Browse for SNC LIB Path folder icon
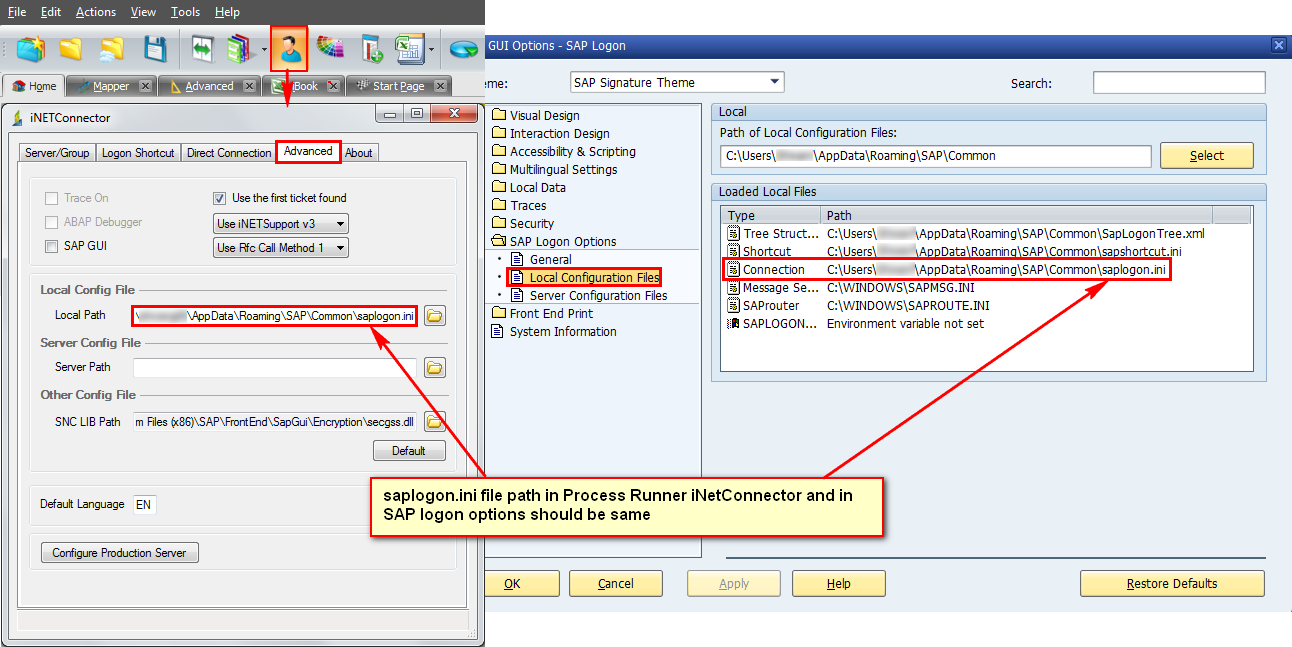The image size is (1292, 647). [x=433, y=421]
